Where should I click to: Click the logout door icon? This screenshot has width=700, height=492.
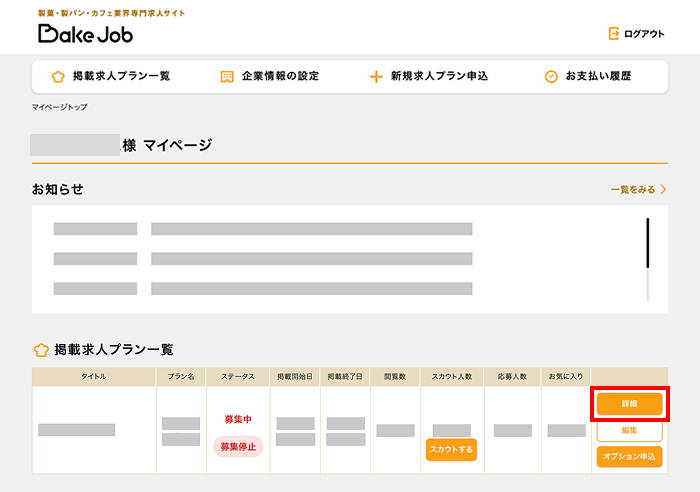(x=614, y=34)
